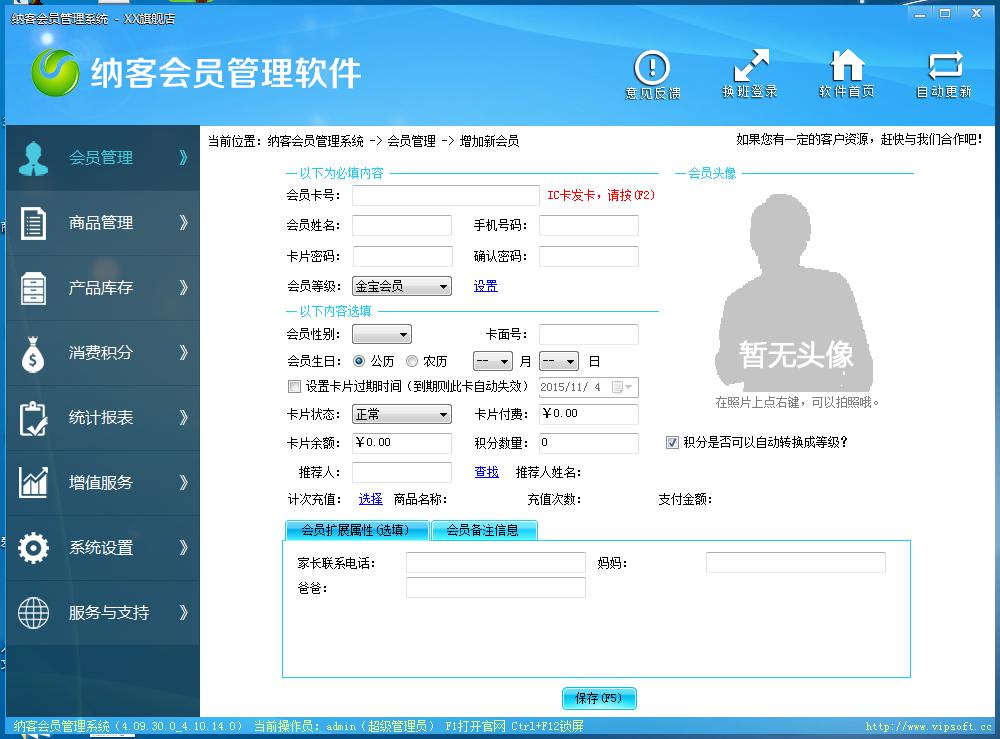Toggle 积分是否可以自动转换成等级 checkbox
Image resolution: width=1000 pixels, height=739 pixels.
673,442
